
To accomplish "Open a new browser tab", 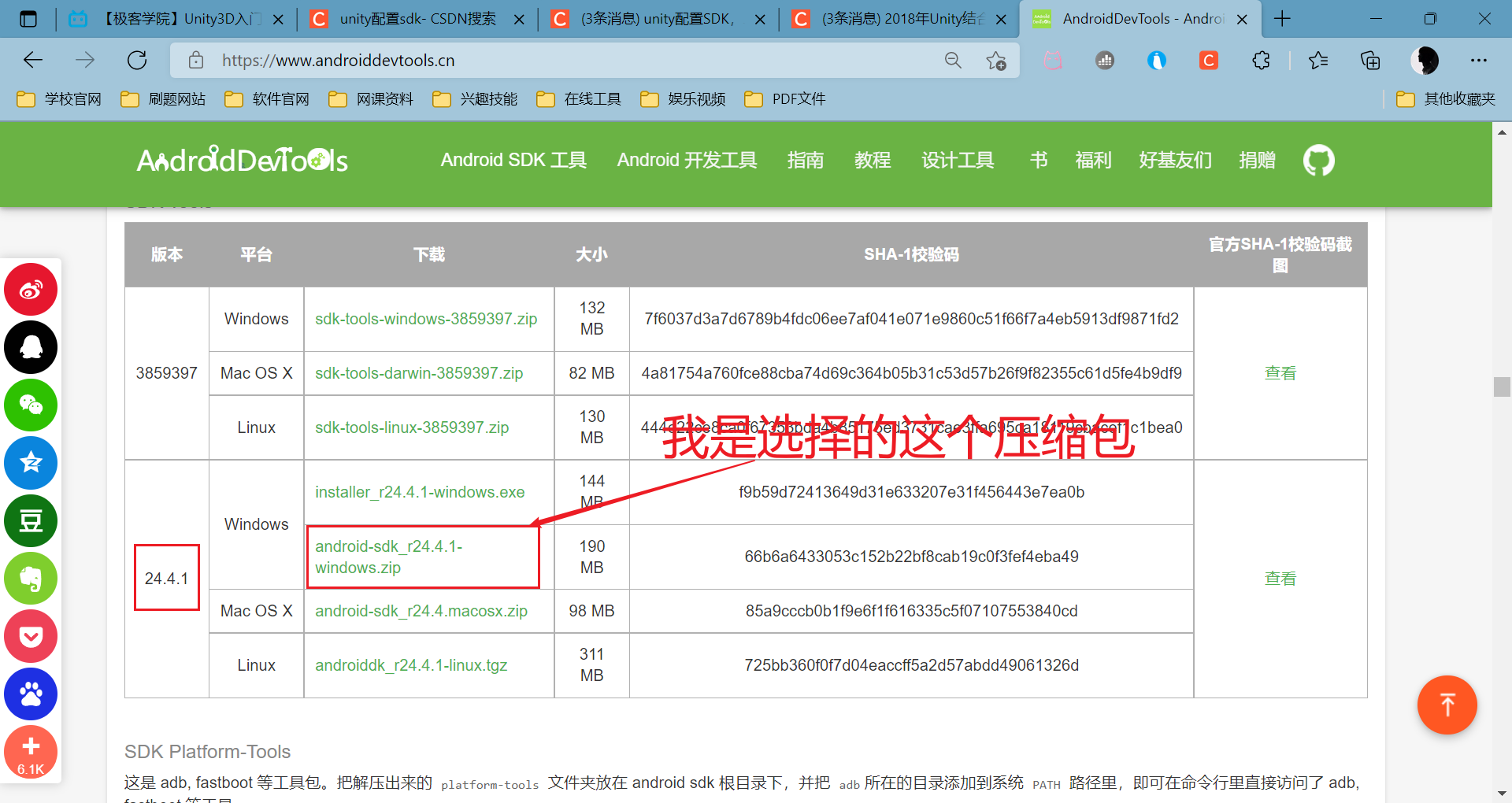I will pos(1282,19).
